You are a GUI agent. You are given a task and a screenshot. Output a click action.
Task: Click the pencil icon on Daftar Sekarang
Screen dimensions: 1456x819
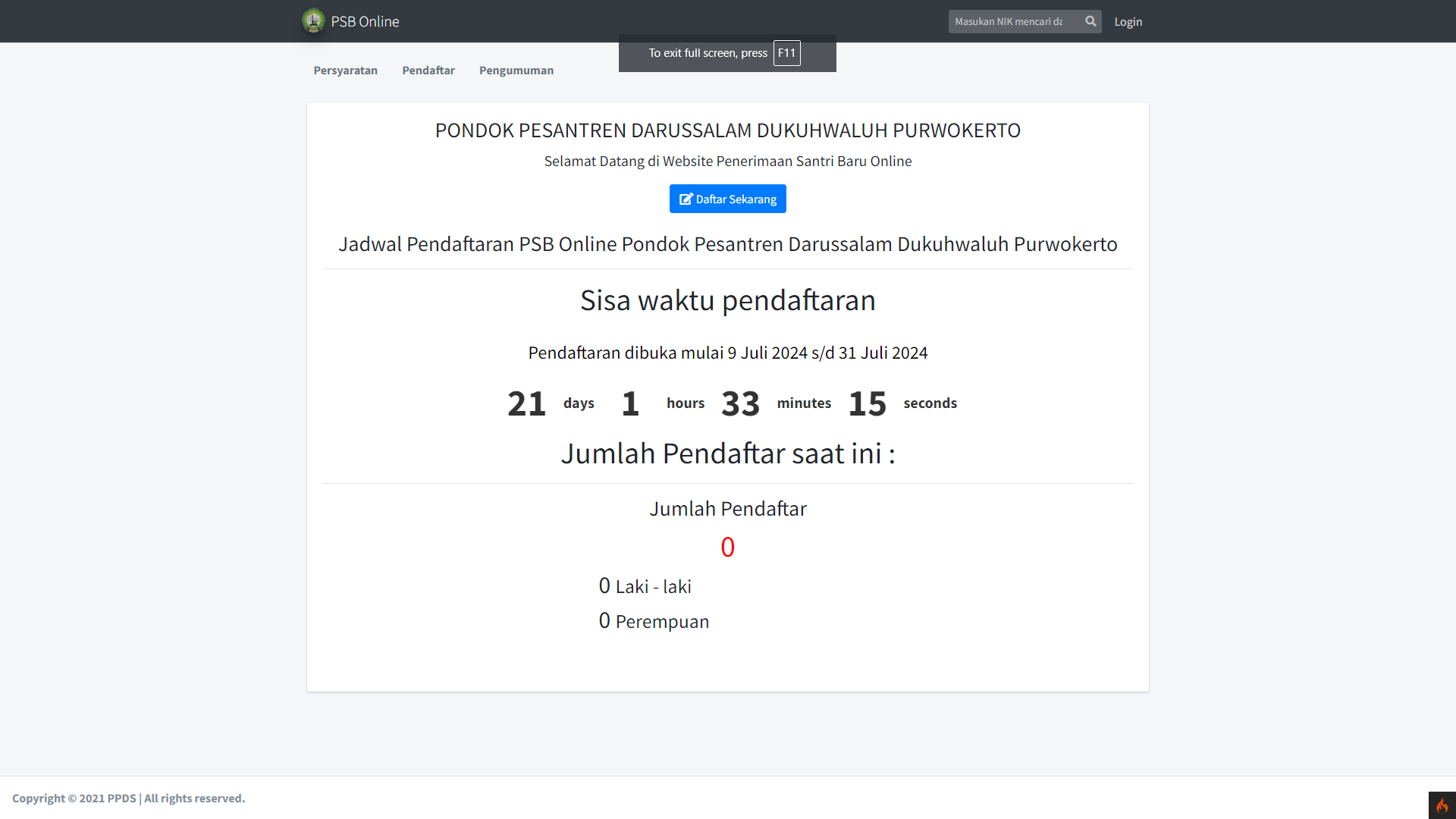(686, 198)
